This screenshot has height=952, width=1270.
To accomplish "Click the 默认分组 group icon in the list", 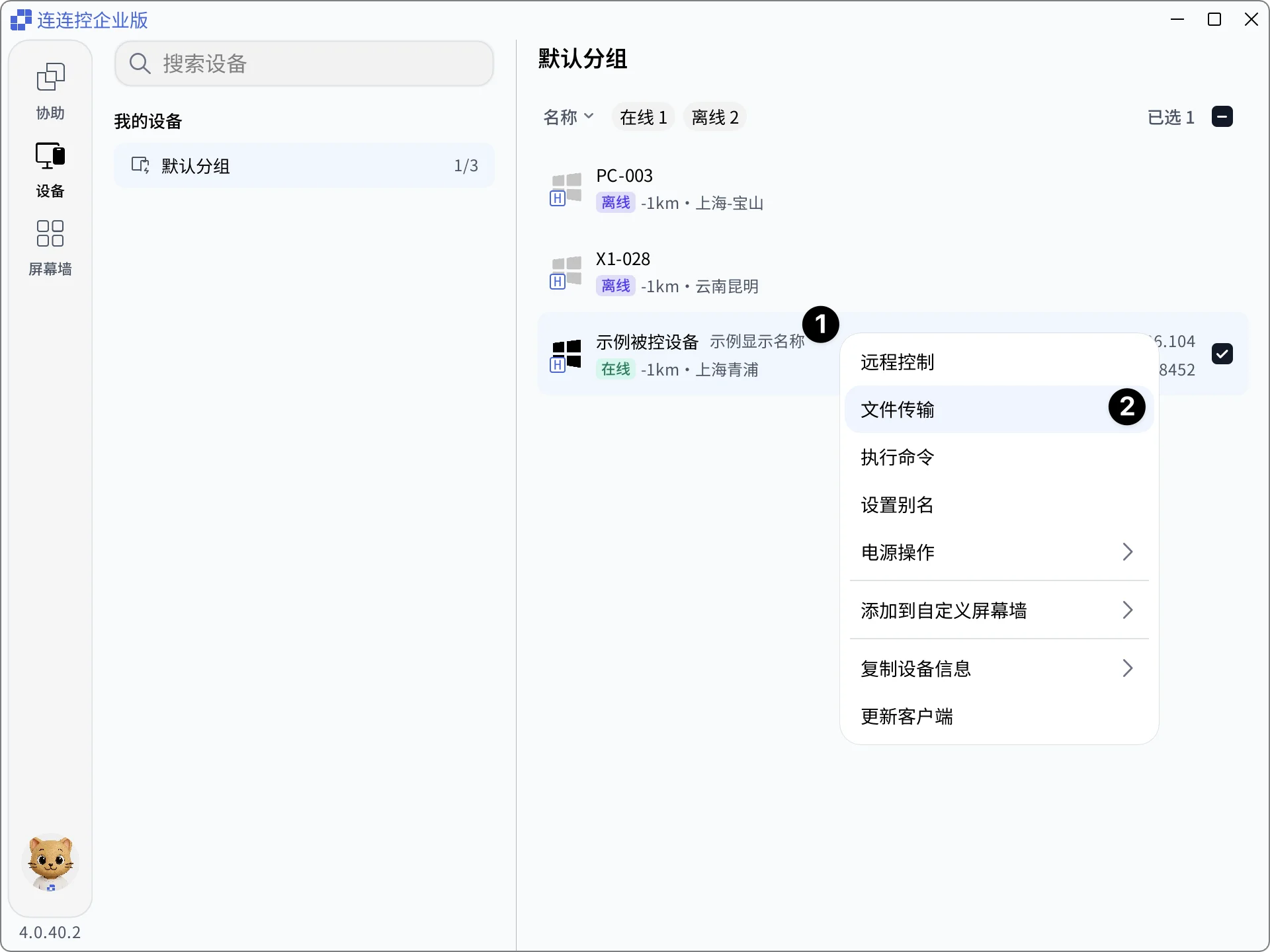I will point(140,165).
